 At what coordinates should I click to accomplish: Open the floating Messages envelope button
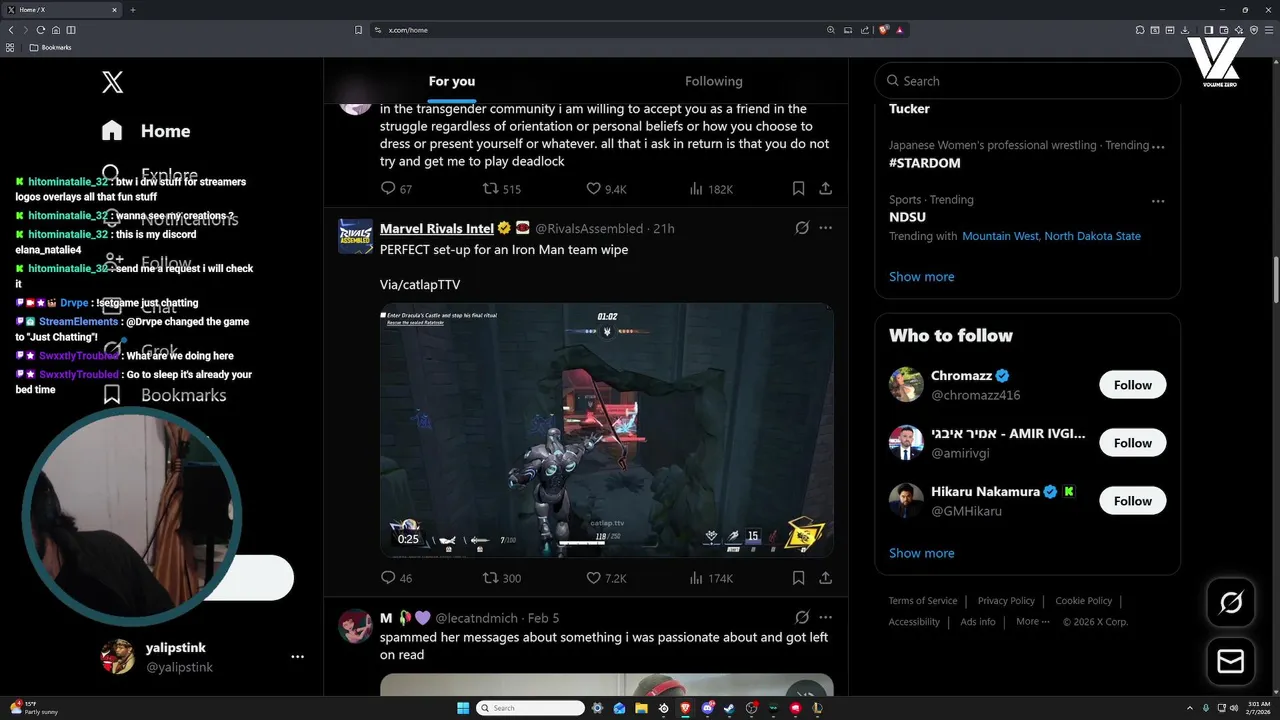pos(1231,661)
